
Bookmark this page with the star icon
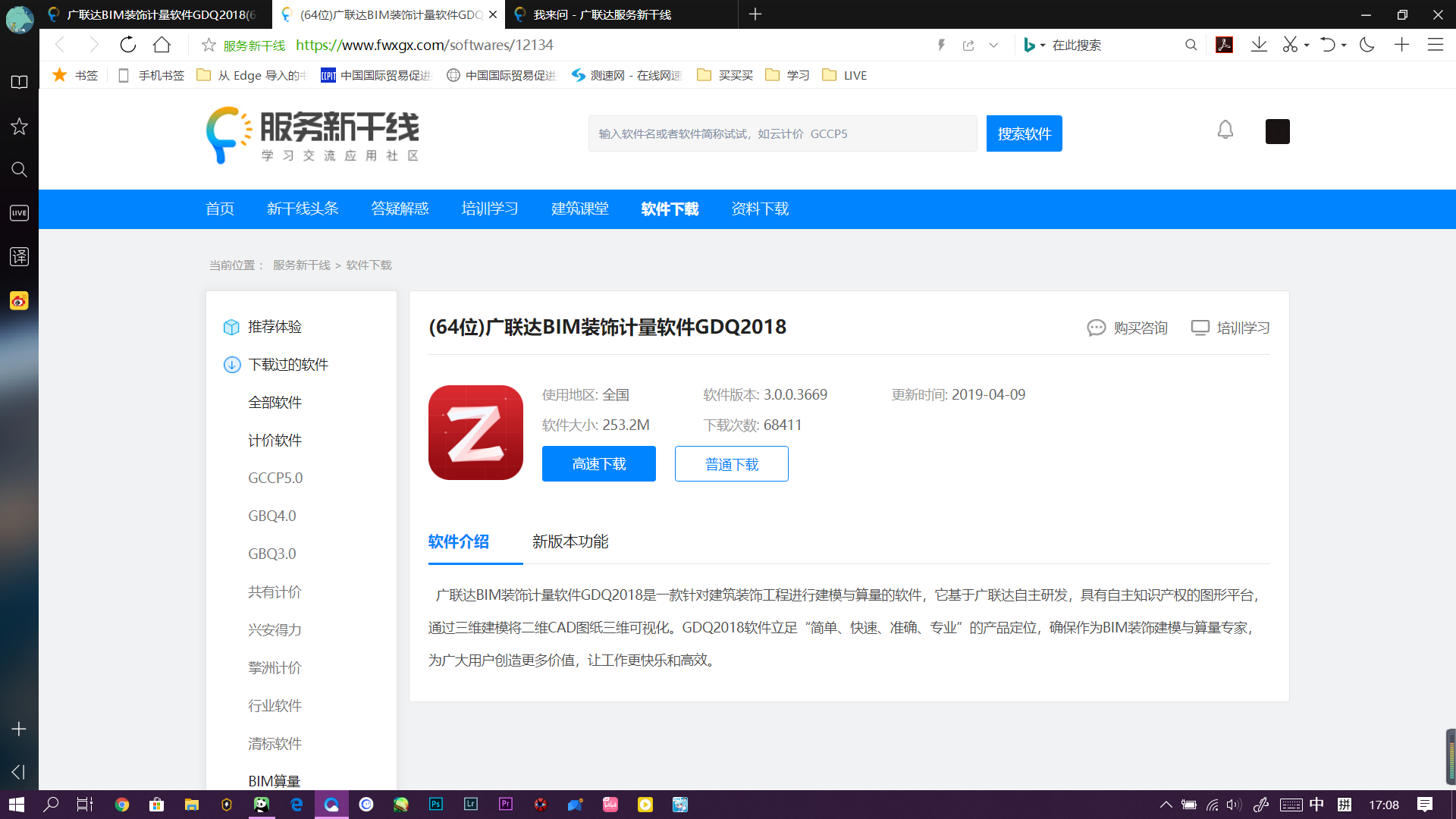click(209, 45)
